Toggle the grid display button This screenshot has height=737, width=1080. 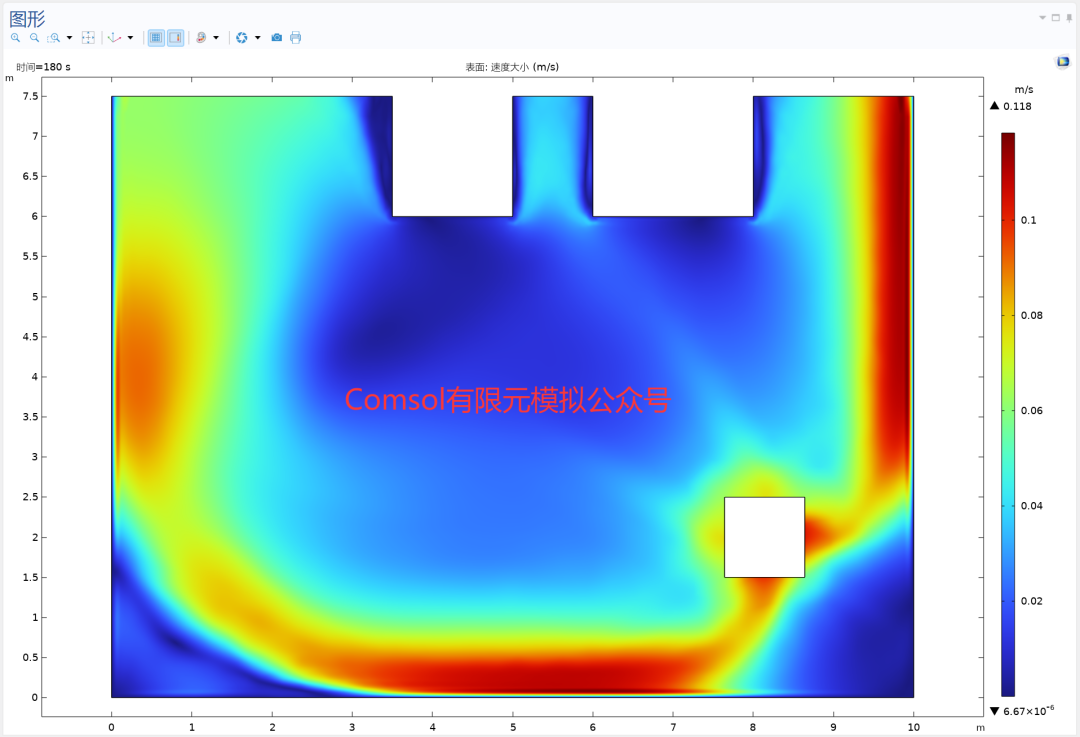tap(156, 38)
